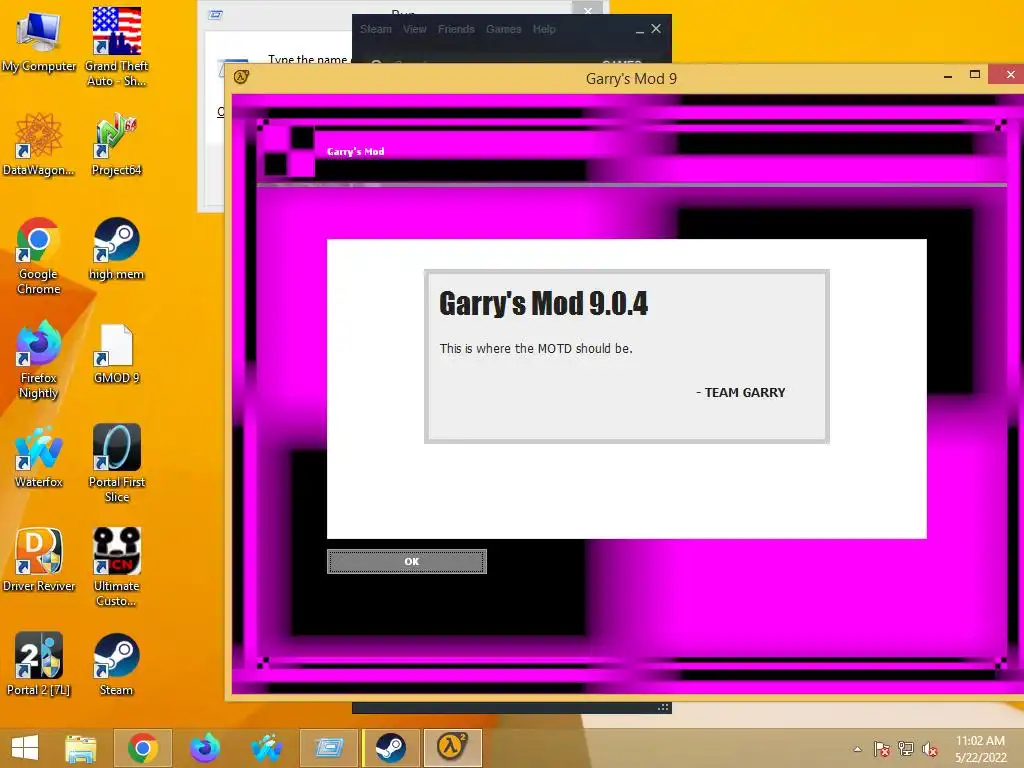Image resolution: width=1024 pixels, height=768 pixels.
Task: Maximize the Garry's Mod 9 window
Action: coord(975,74)
